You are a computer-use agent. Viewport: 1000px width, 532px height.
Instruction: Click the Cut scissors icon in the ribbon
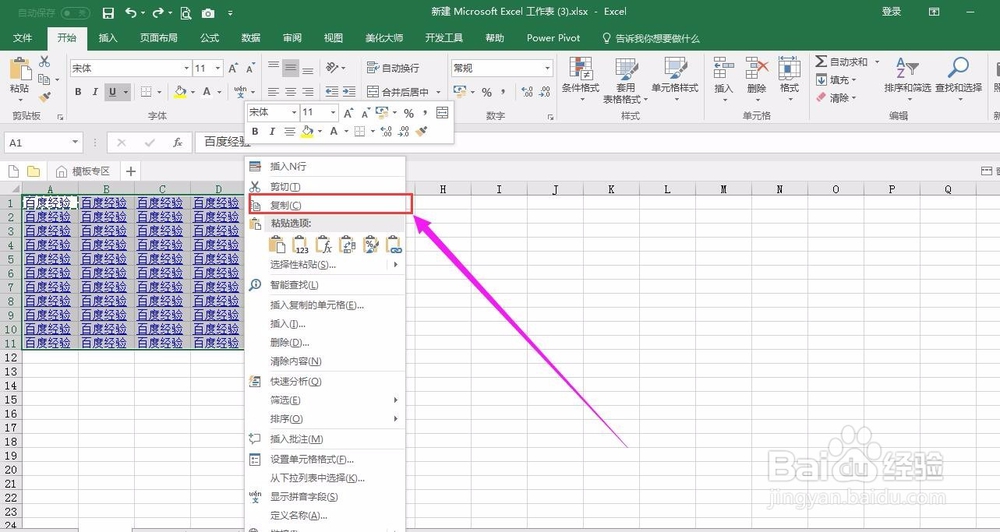pos(44,62)
